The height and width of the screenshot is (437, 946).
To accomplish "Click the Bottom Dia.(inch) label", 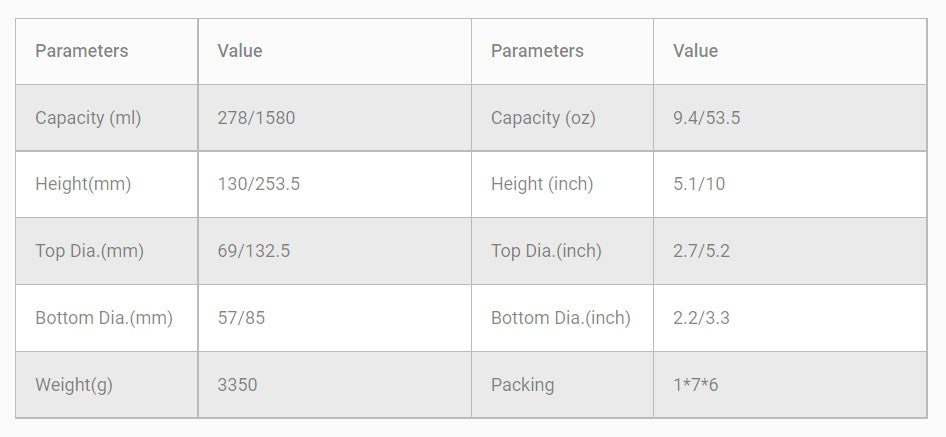I will (x=561, y=318).
